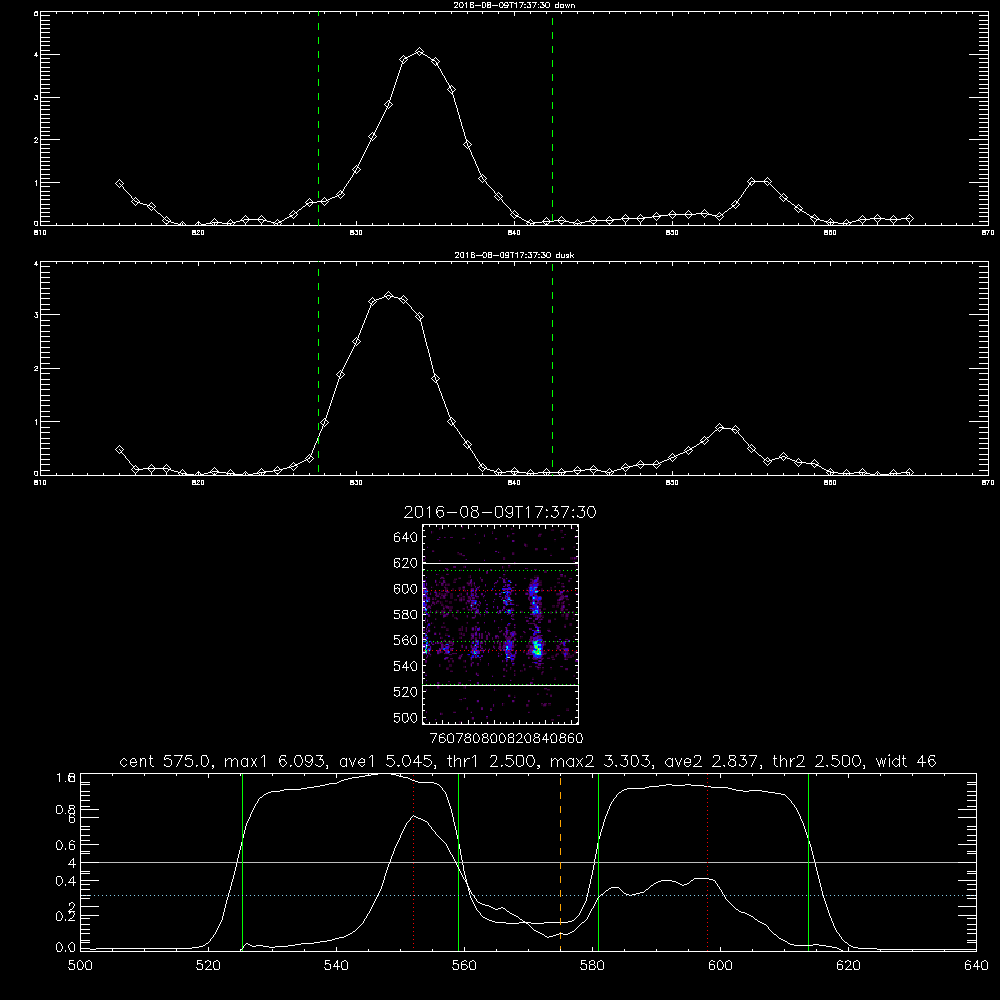Image resolution: width=1000 pixels, height=1000 pixels.
Task: Click the colored spectrogram image
Action: [501, 624]
